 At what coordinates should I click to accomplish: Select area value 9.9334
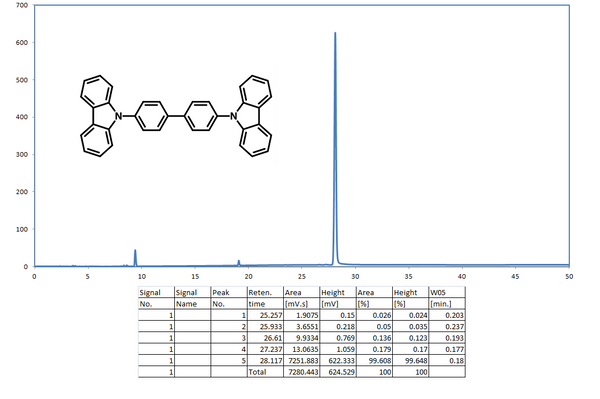(x=307, y=338)
